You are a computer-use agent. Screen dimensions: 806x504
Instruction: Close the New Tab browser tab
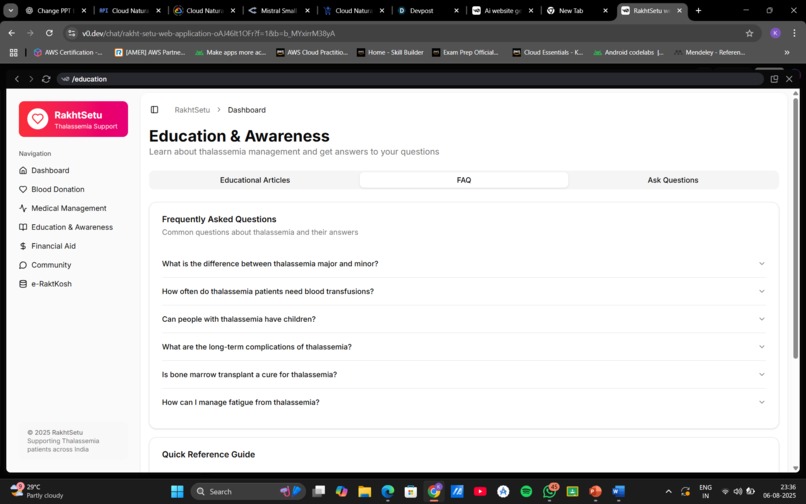pyautogui.click(x=605, y=10)
